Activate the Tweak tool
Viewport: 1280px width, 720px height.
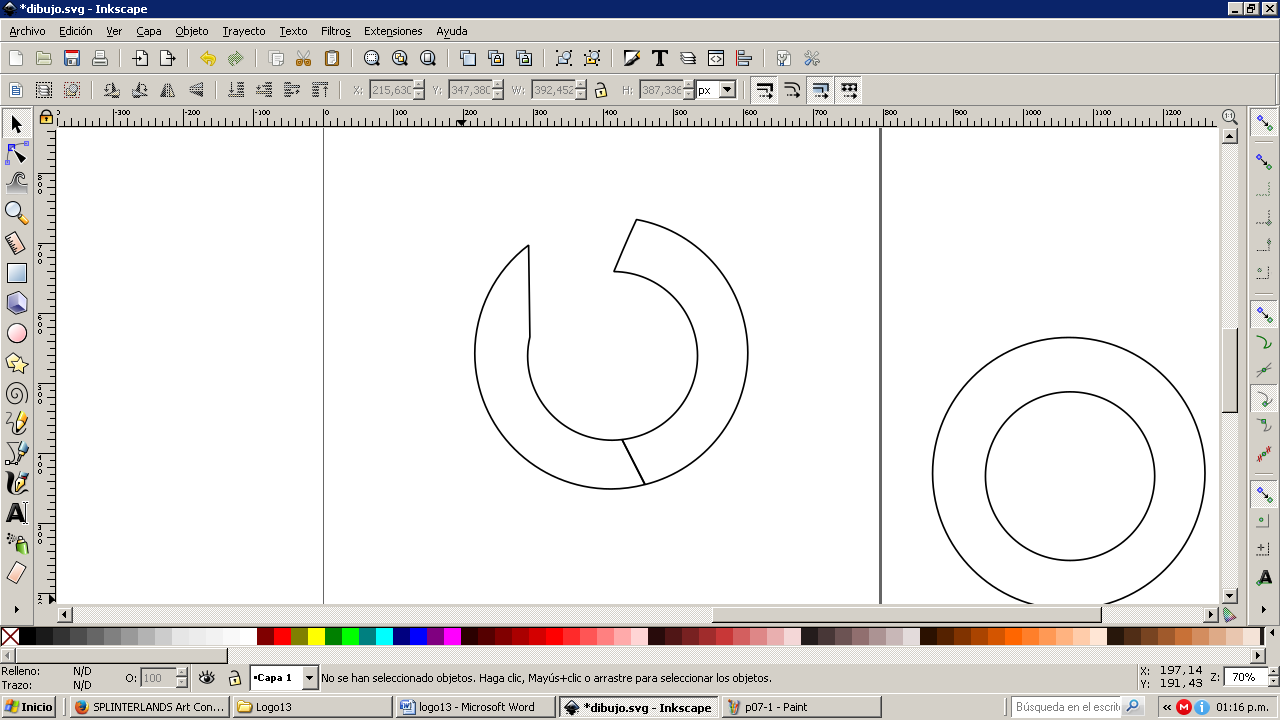(16, 182)
